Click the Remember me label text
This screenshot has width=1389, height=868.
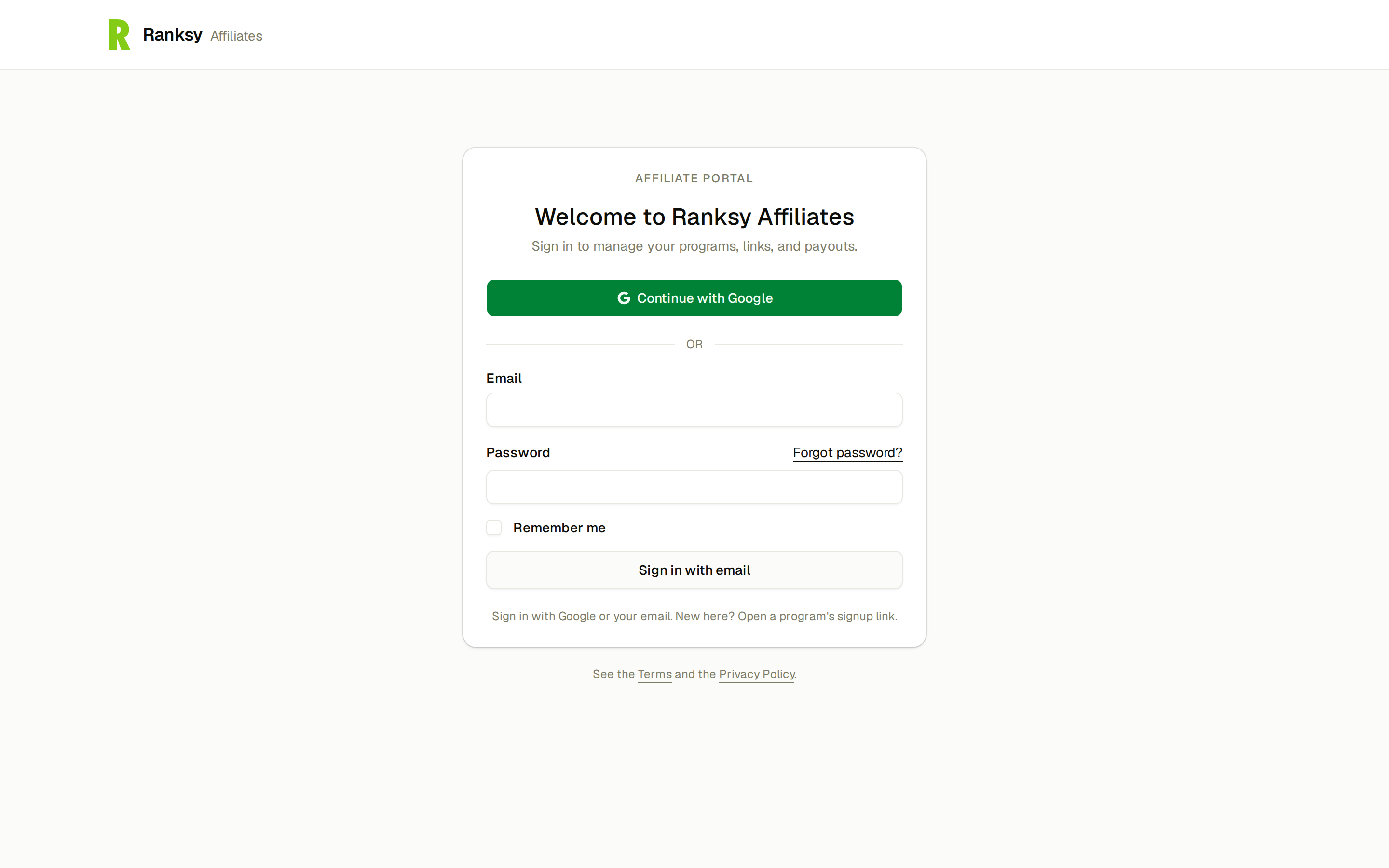coord(559,528)
